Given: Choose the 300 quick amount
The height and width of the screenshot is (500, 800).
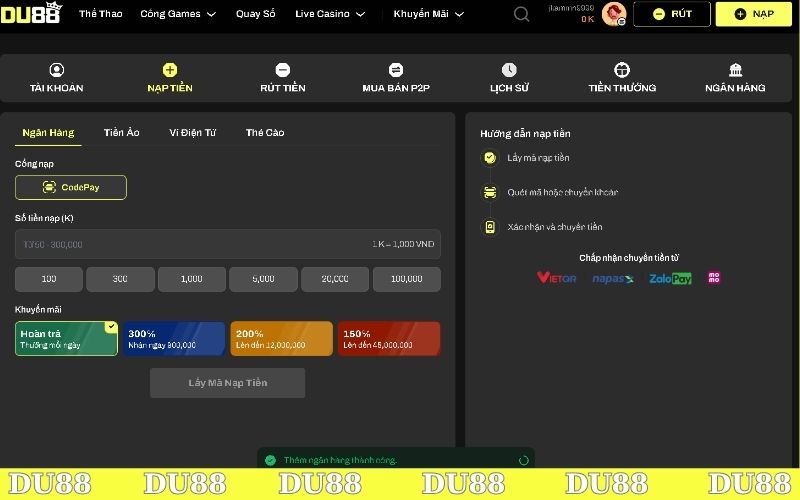Looking at the screenshot, I should 120,279.
